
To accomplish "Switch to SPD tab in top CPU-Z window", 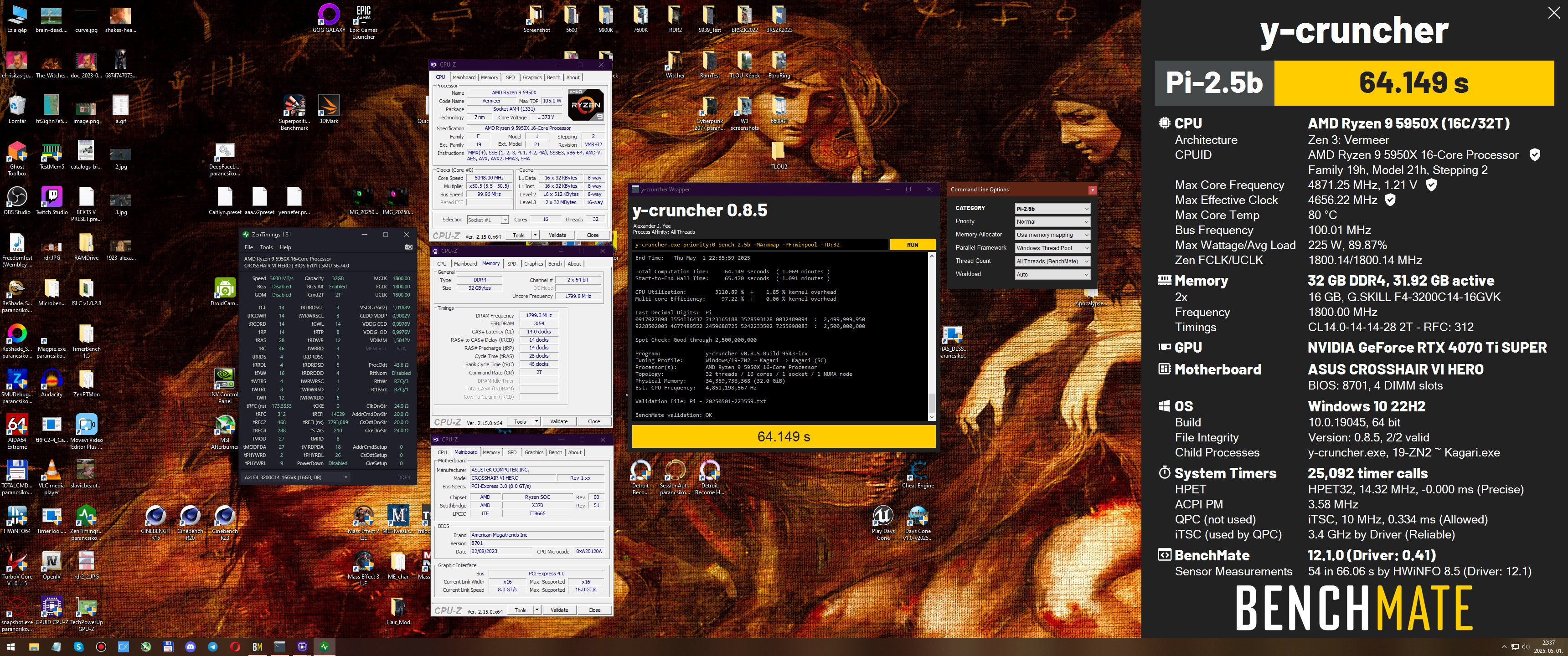I will pyautogui.click(x=510, y=77).
